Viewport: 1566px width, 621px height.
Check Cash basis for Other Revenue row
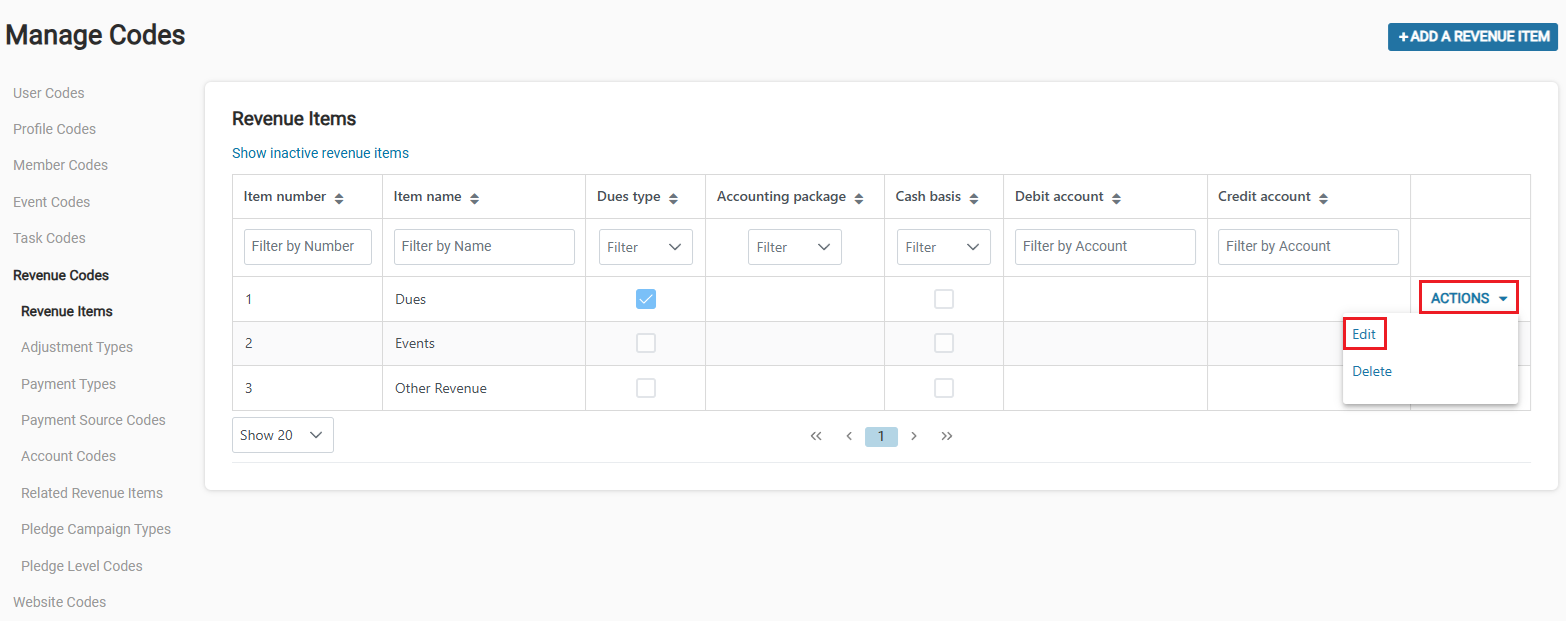(x=944, y=388)
